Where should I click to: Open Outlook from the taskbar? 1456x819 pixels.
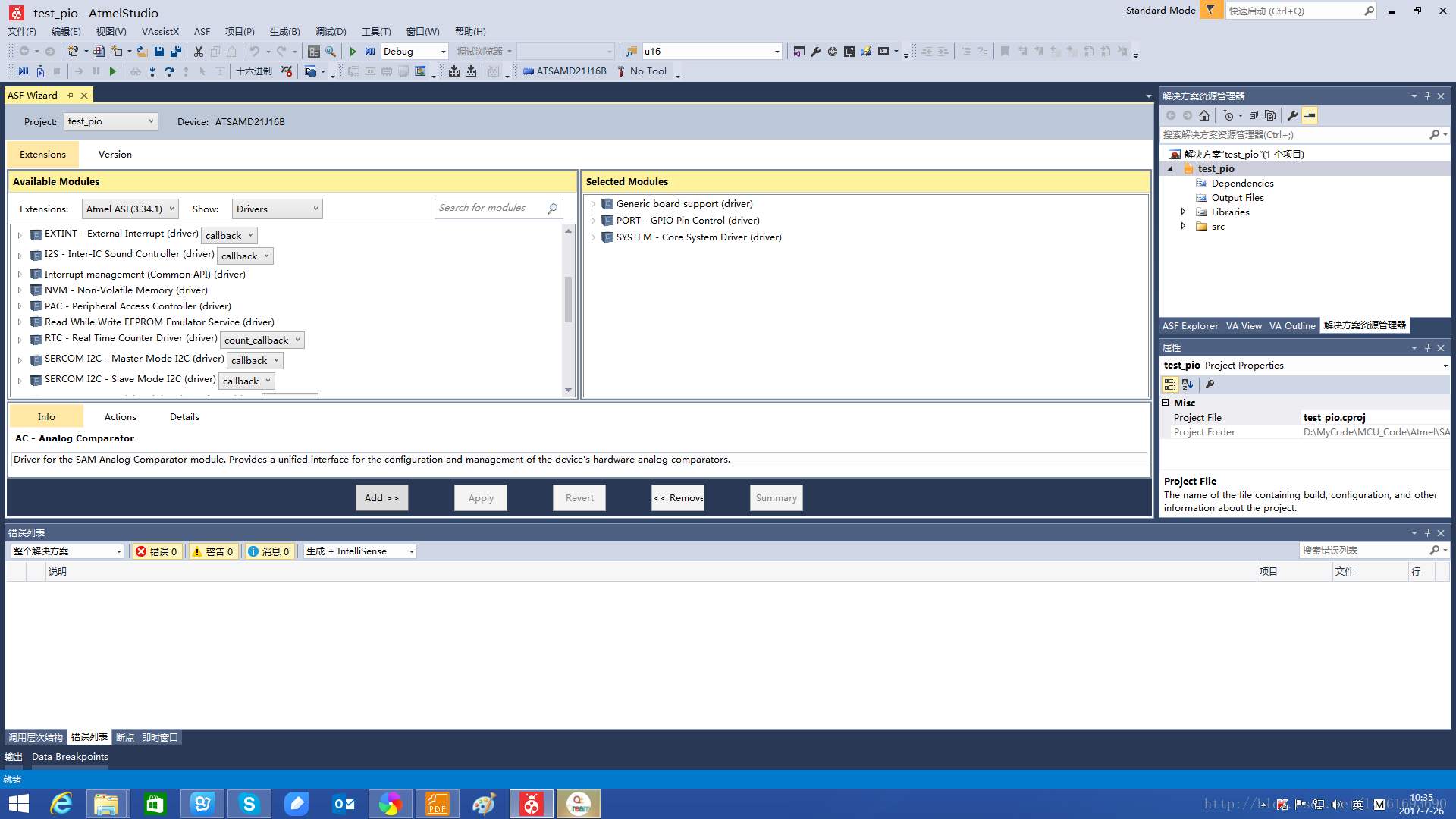click(x=344, y=804)
